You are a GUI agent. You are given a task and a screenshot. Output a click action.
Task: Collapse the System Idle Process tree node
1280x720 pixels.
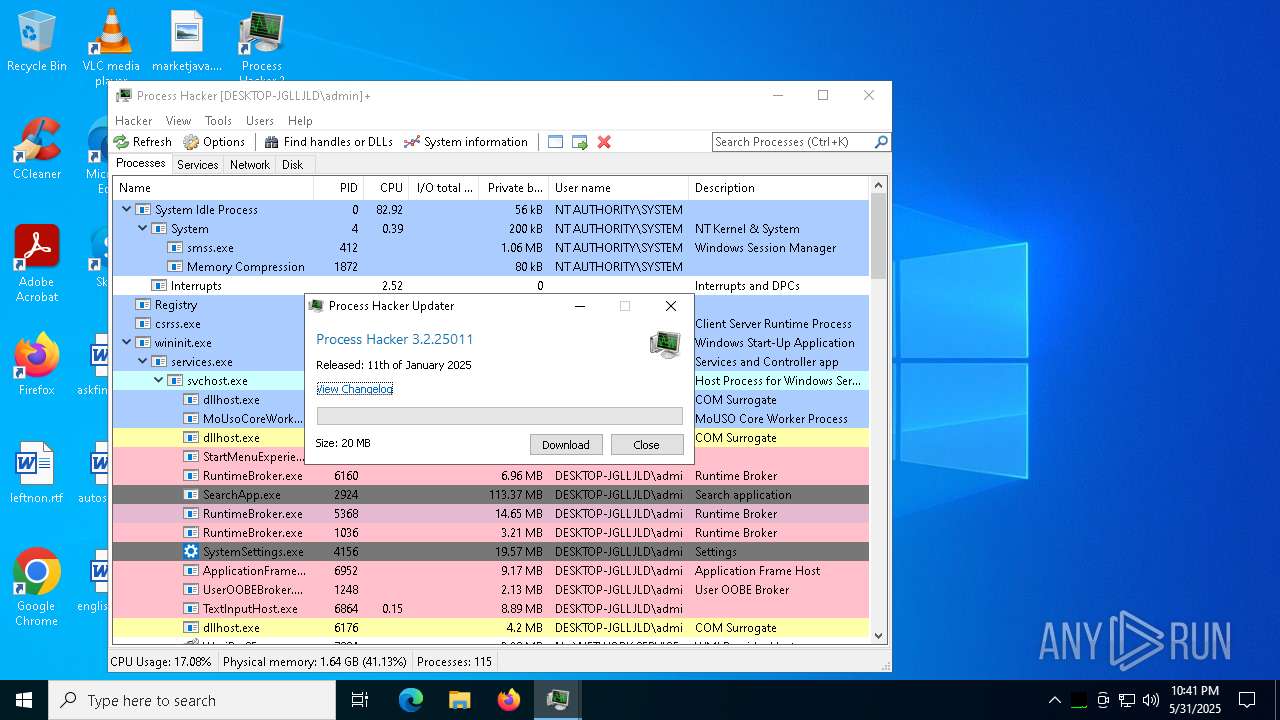[126, 209]
